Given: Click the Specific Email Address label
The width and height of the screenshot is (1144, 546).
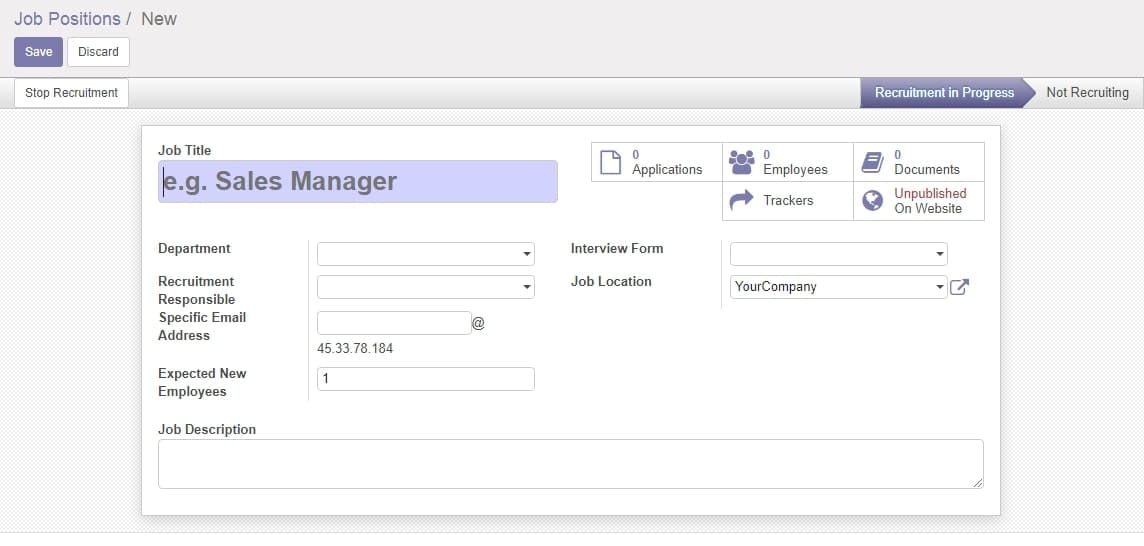Looking at the screenshot, I should 202,326.
